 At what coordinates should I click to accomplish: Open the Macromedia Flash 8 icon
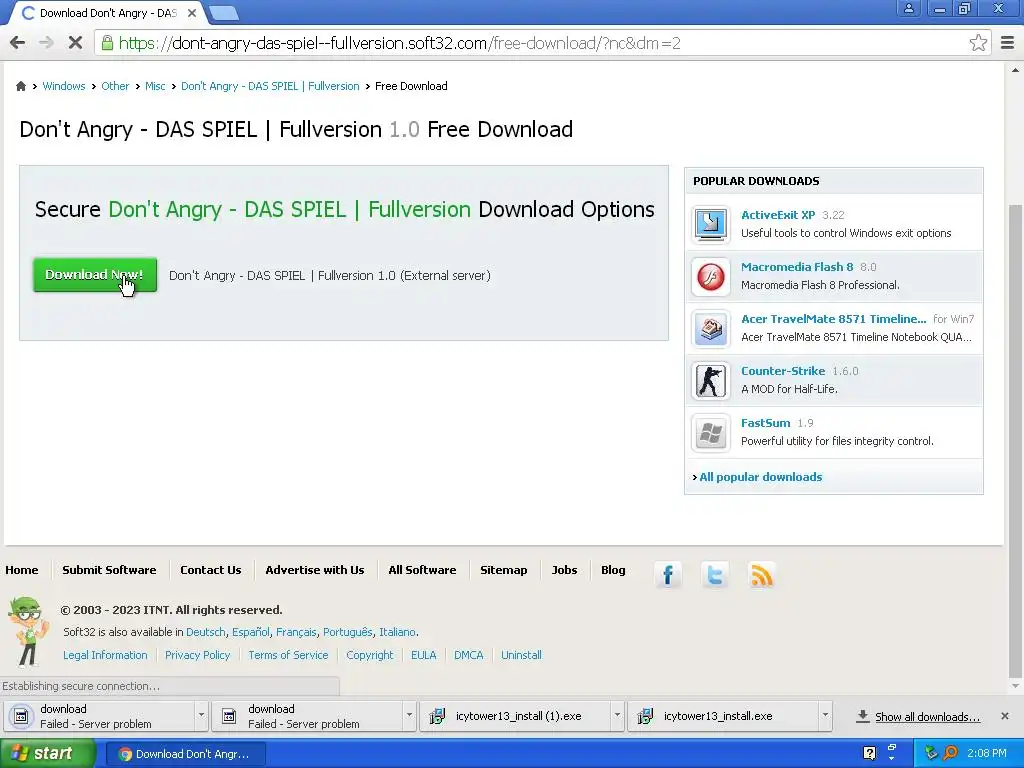tap(711, 276)
